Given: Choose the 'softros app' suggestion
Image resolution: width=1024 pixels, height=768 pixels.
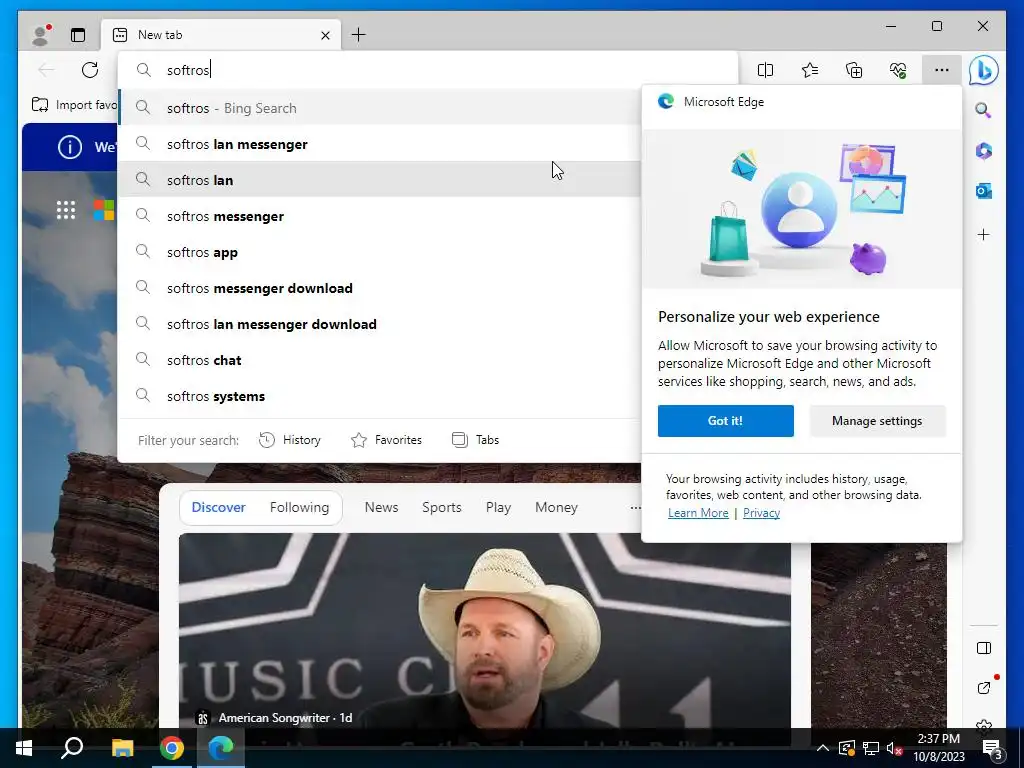Looking at the screenshot, I should pyautogui.click(x=379, y=252).
